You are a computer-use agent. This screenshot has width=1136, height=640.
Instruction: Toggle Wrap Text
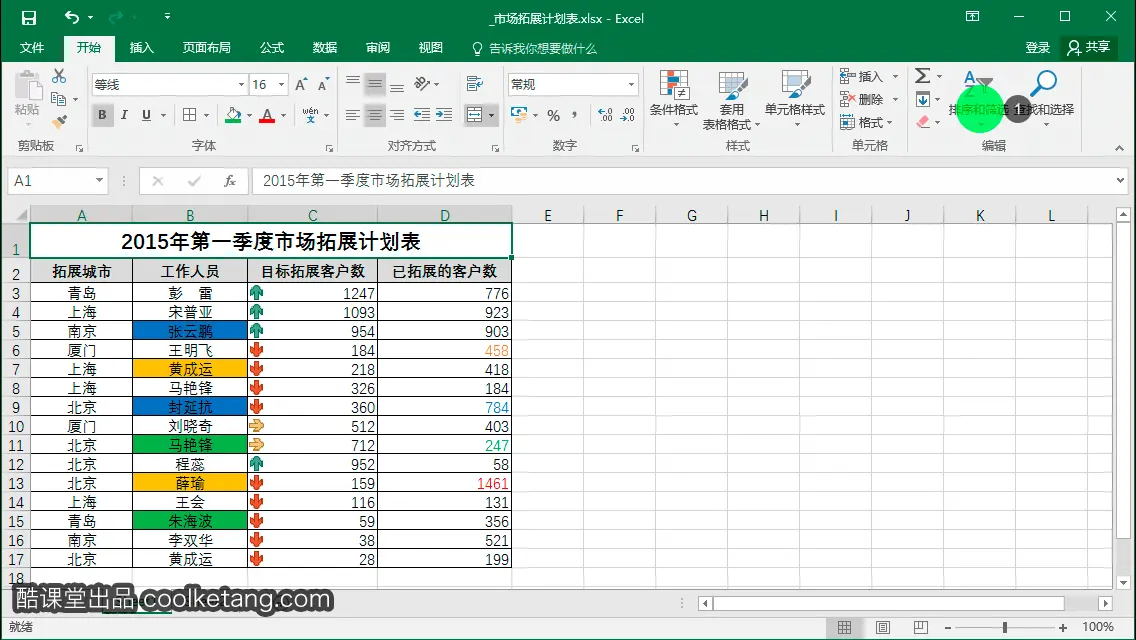[x=475, y=84]
